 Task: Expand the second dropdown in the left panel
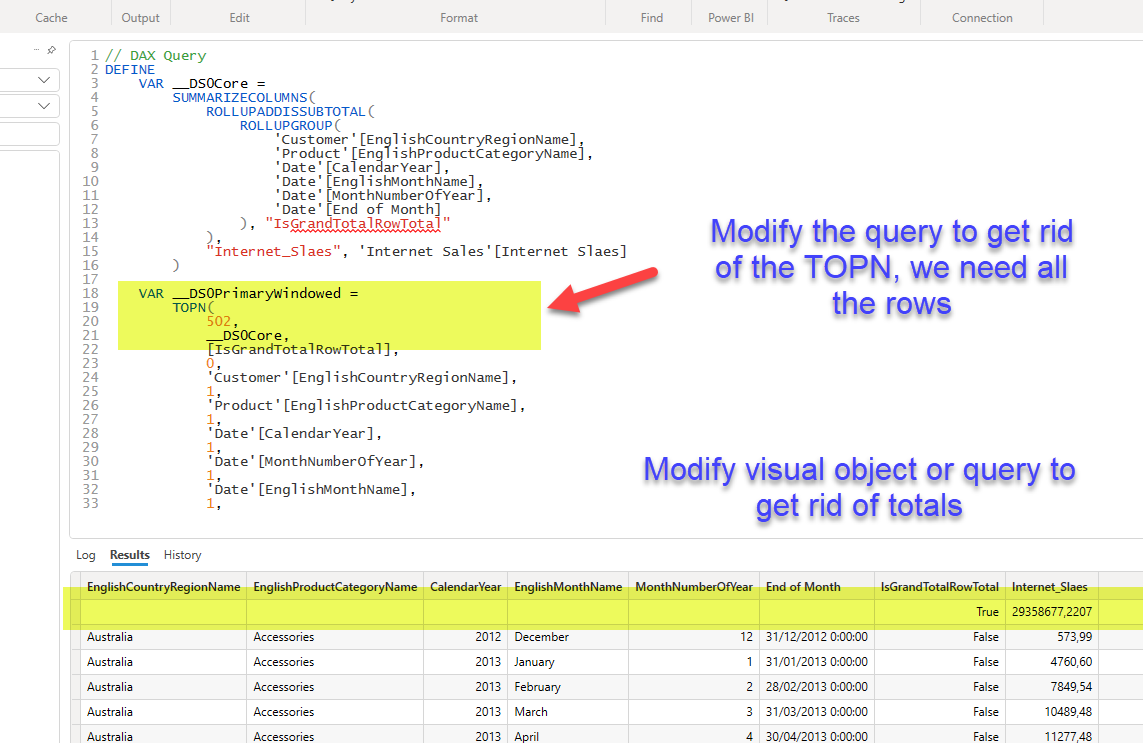pyautogui.click(x=45, y=106)
